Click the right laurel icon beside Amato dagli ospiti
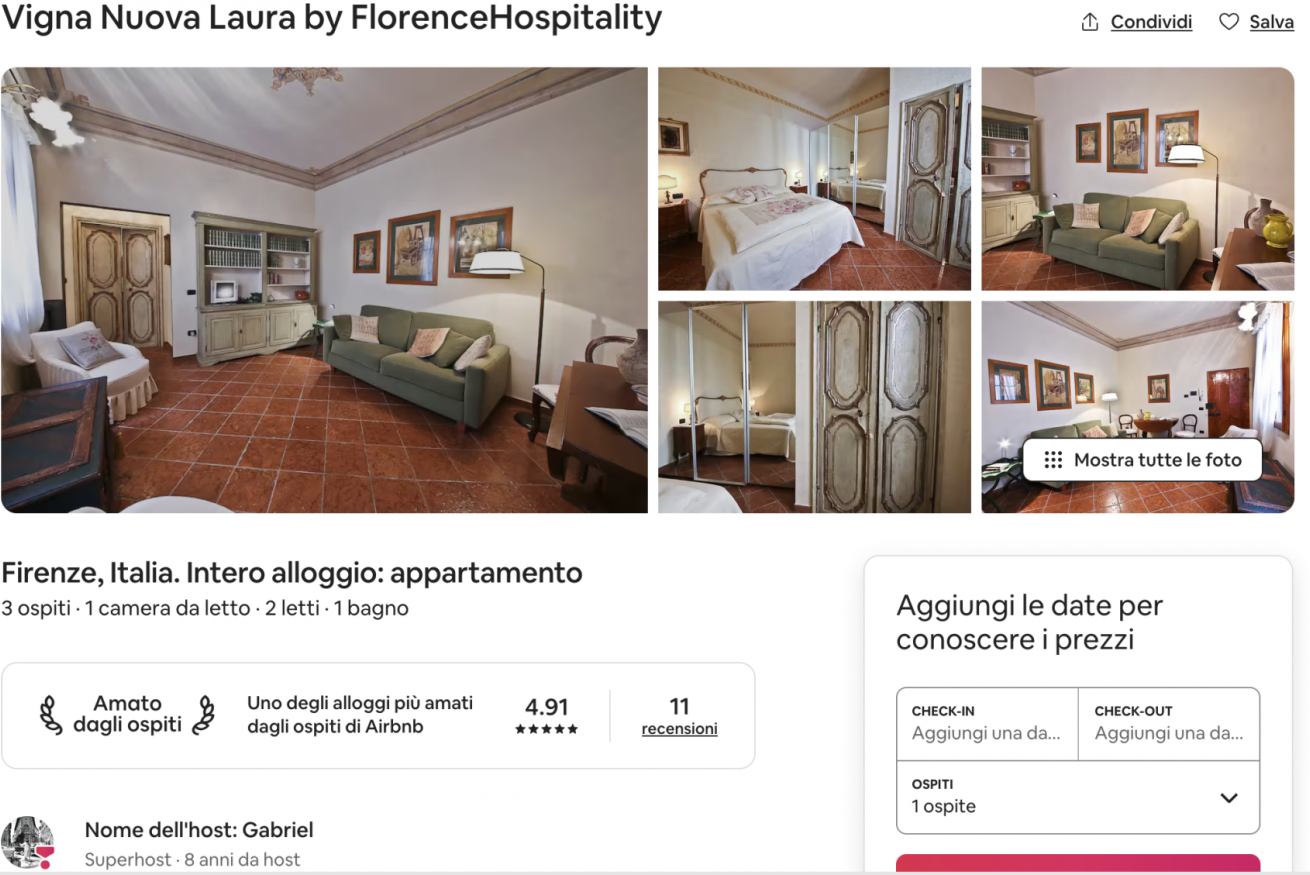1310x875 pixels. (x=203, y=715)
